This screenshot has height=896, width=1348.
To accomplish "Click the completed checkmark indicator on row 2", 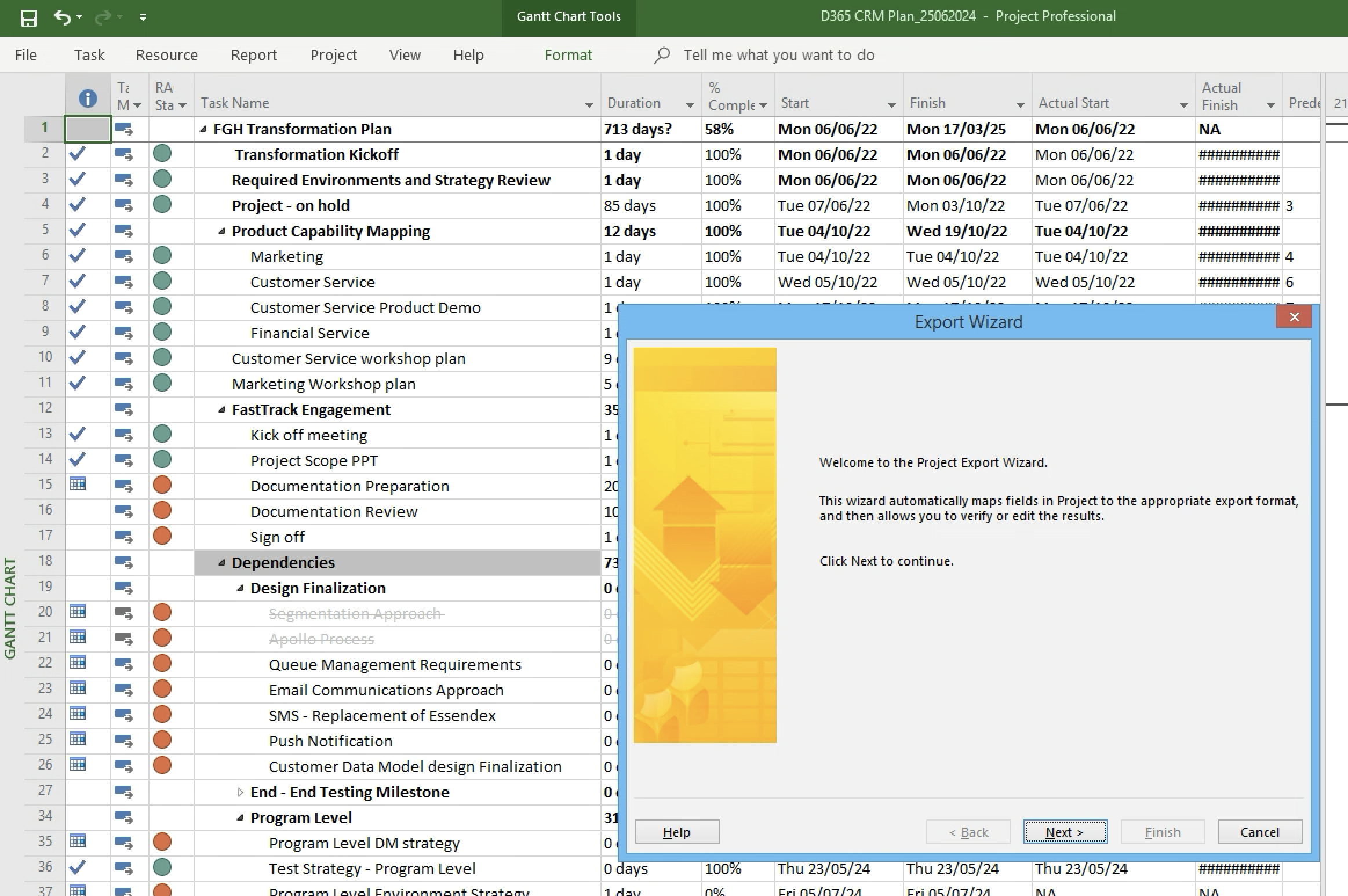I will (x=78, y=154).
